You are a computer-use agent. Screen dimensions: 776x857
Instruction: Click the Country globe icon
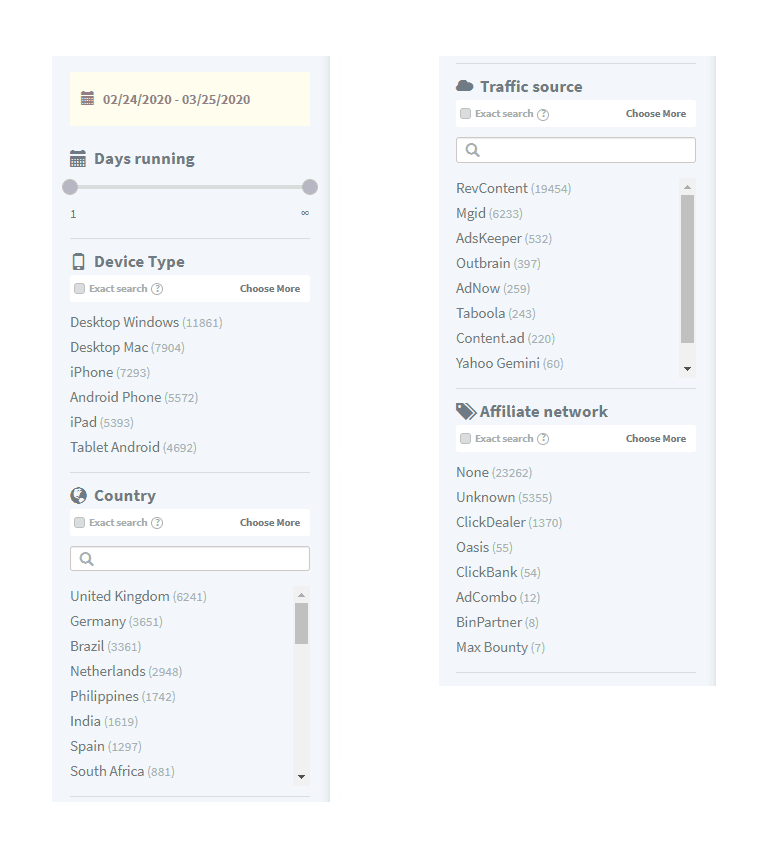(x=79, y=495)
